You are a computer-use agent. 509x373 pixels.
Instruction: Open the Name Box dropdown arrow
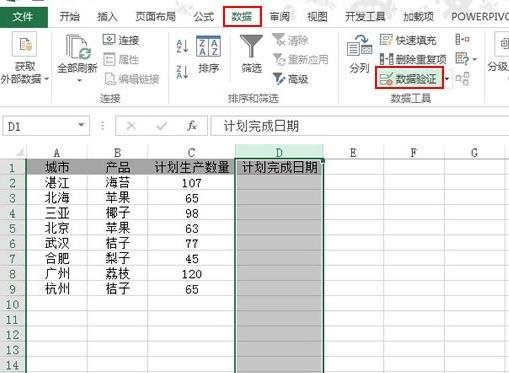coord(81,125)
